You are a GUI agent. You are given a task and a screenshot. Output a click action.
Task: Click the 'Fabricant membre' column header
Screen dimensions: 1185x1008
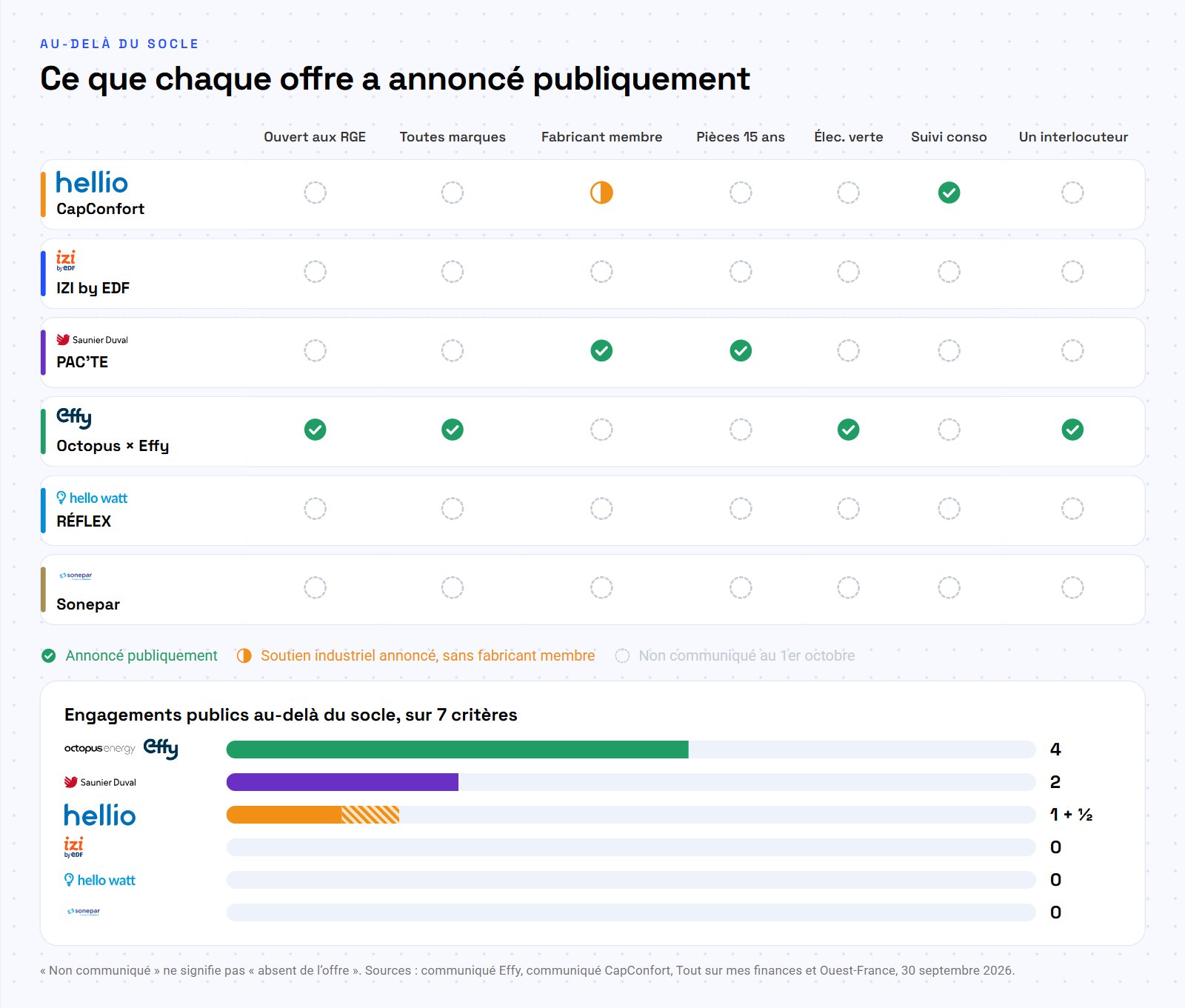pos(601,137)
